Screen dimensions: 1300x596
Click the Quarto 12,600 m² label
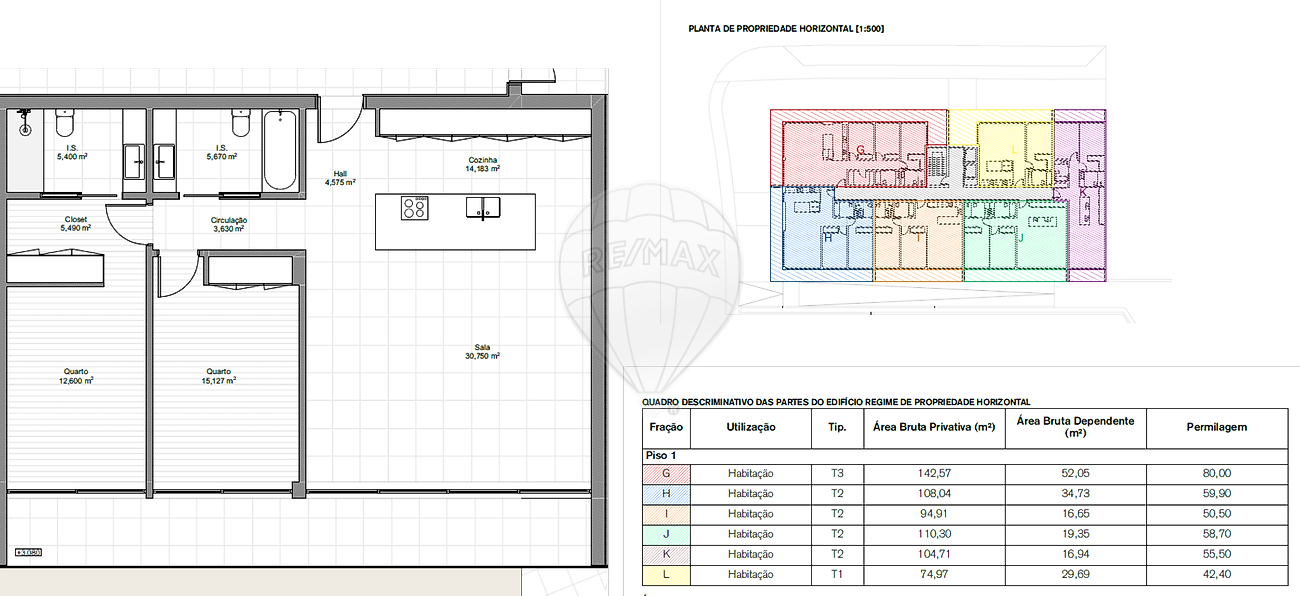click(x=76, y=375)
